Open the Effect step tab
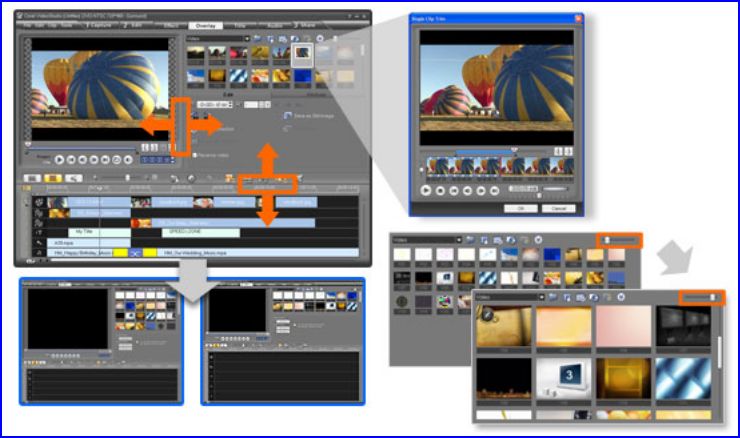 pos(171,25)
